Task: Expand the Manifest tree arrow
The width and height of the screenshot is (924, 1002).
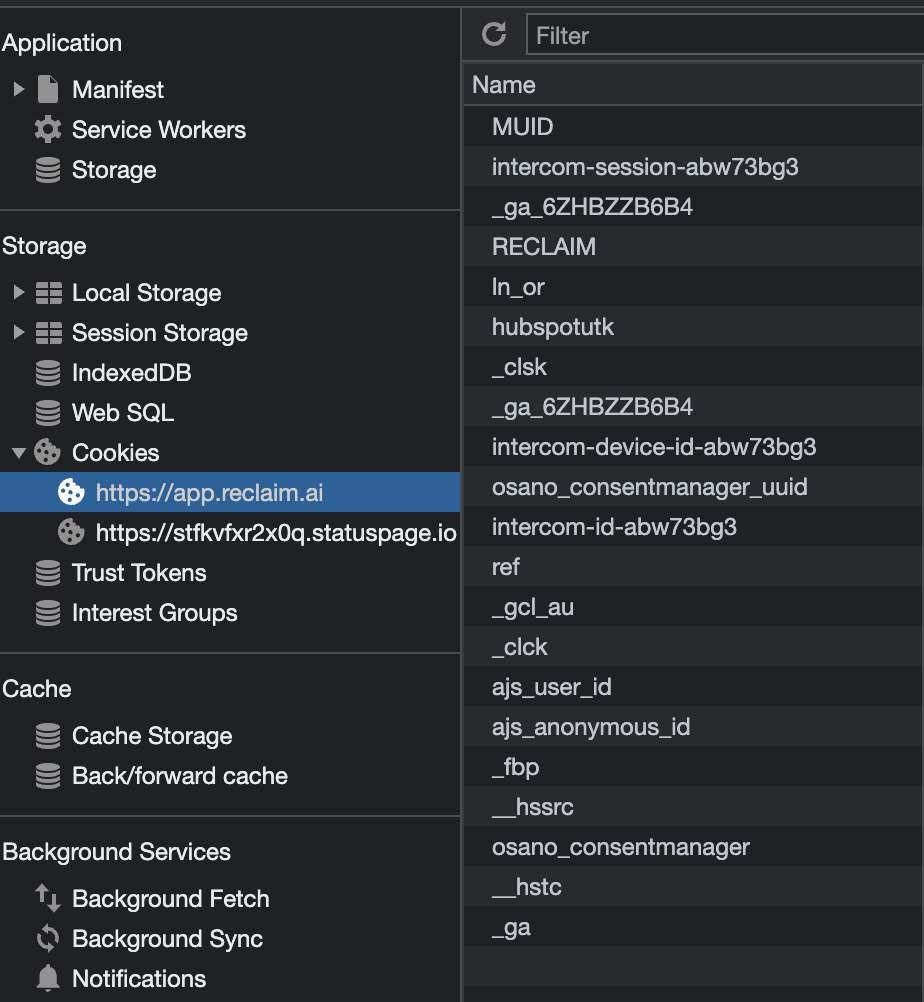Action: click(x=19, y=89)
